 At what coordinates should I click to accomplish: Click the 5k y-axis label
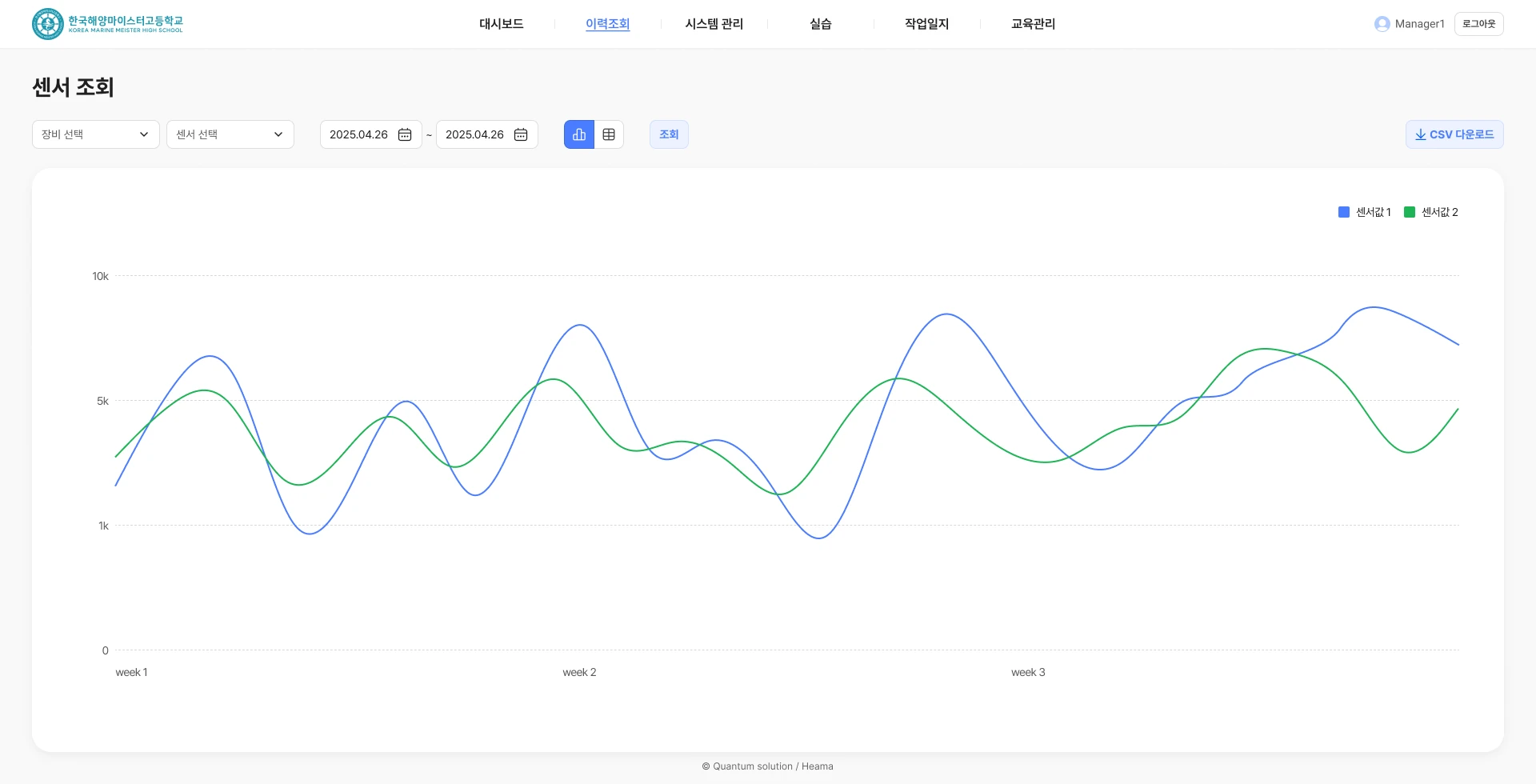[102, 401]
